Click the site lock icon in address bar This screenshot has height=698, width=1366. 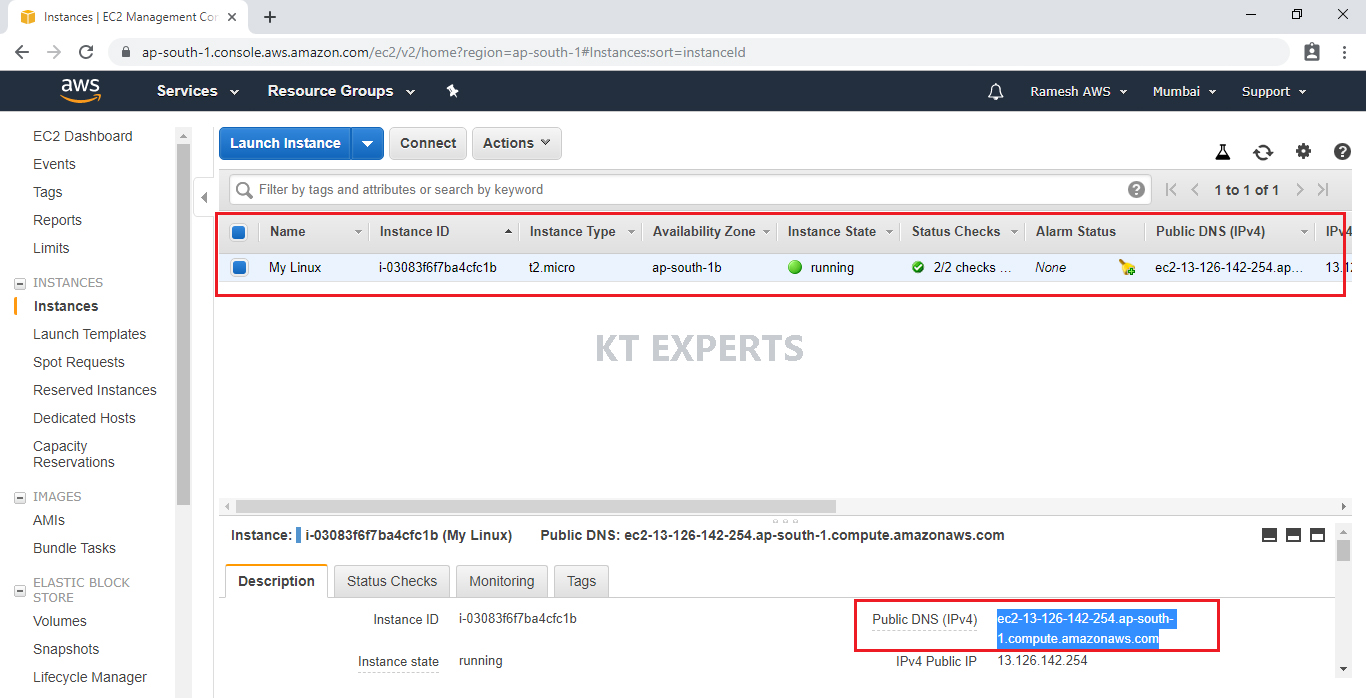click(125, 52)
